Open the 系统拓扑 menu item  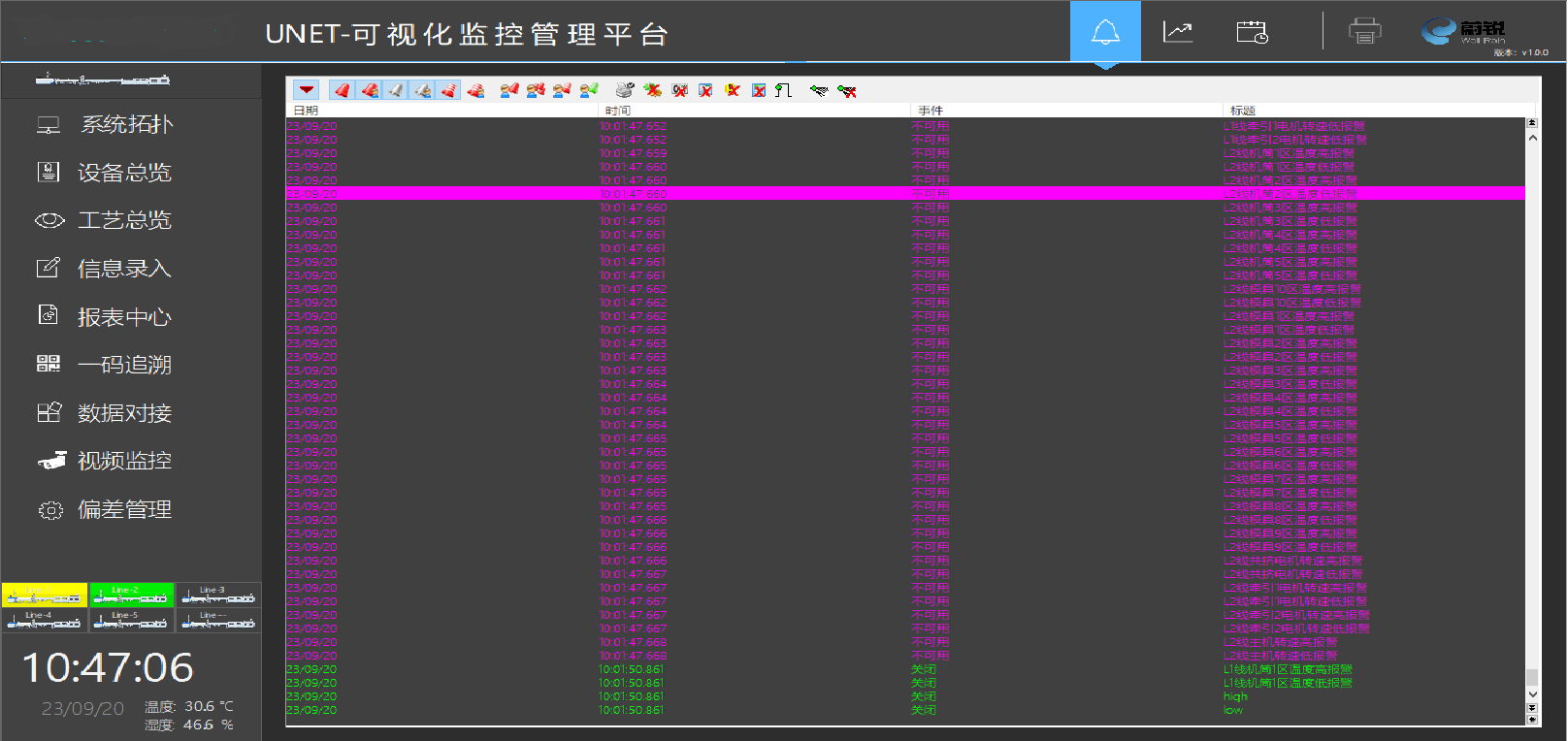coord(126,124)
